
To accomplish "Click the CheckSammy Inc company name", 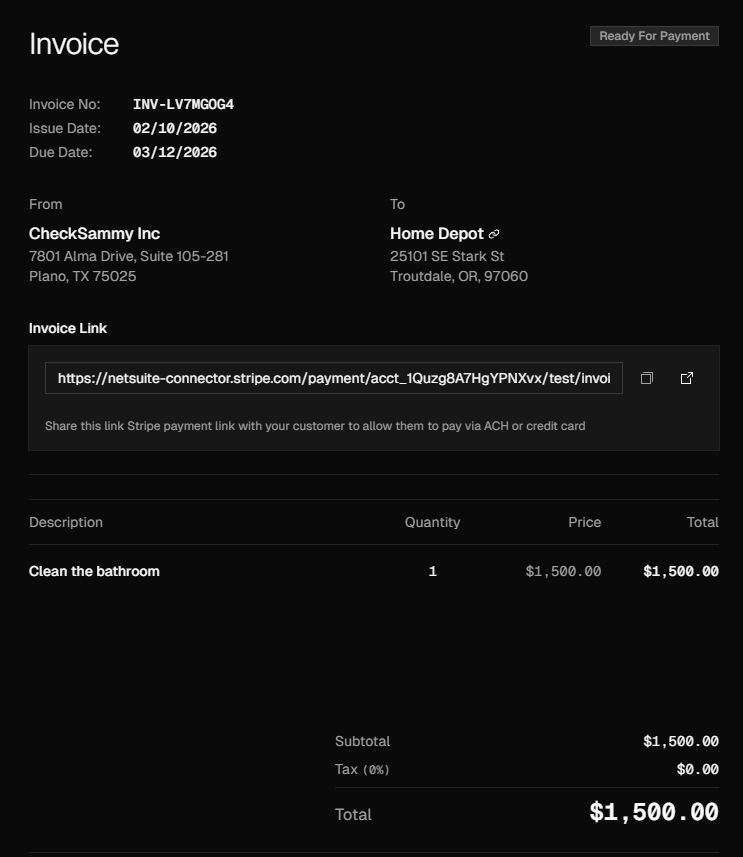I will click(x=95, y=233).
